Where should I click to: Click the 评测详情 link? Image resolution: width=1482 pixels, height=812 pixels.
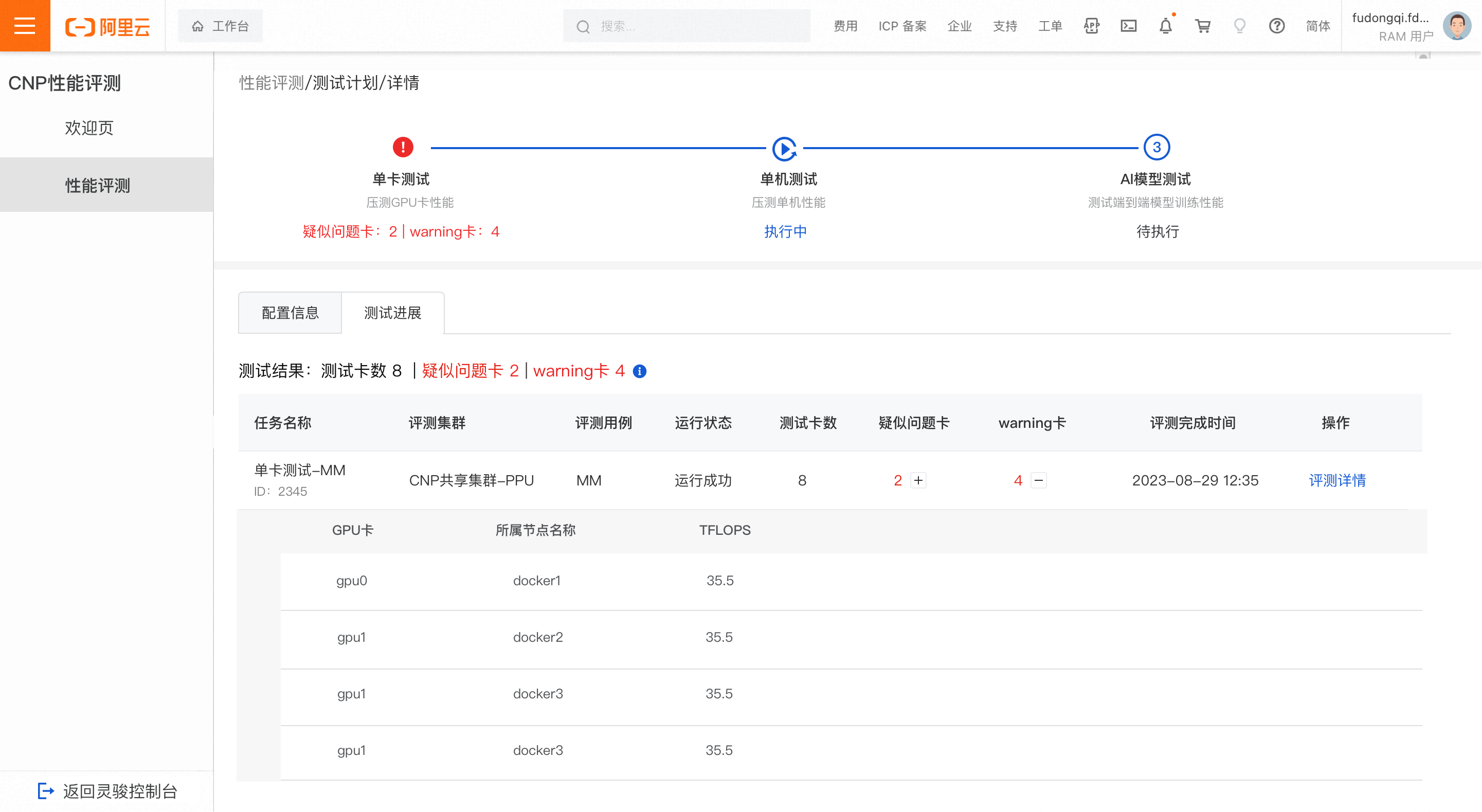1336,480
